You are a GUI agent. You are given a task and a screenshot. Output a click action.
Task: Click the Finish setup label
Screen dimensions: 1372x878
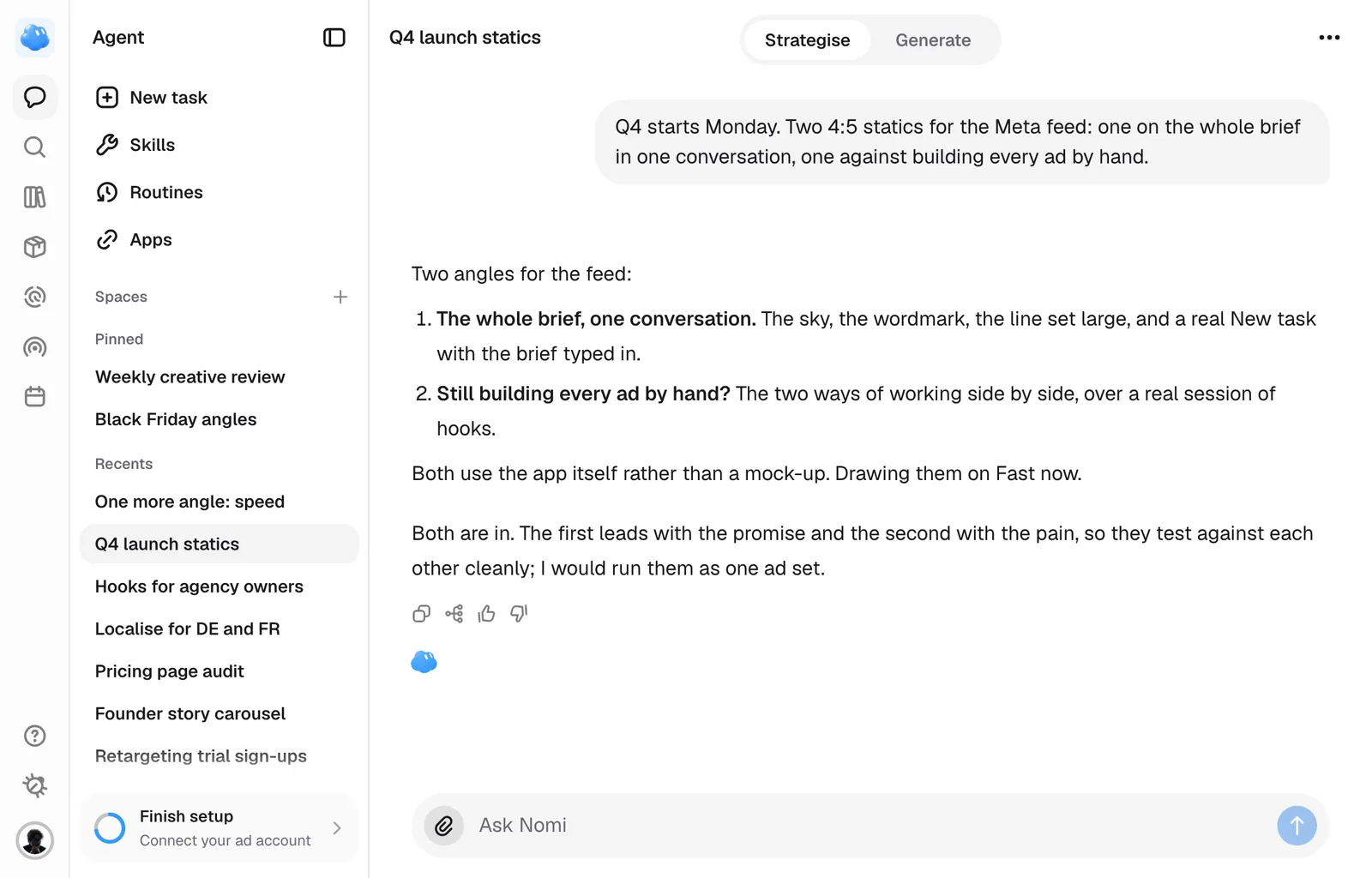pos(186,816)
